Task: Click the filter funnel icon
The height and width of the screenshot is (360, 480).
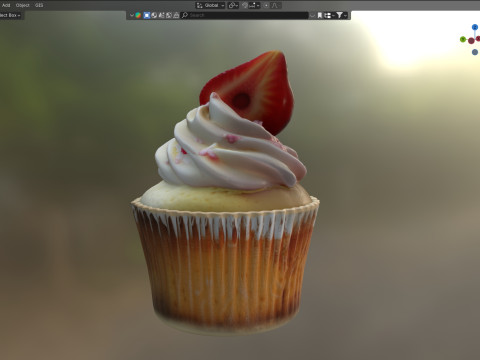Action: point(339,15)
